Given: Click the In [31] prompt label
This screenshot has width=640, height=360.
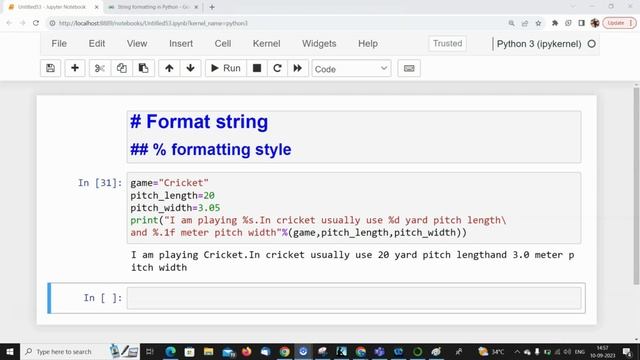Looking at the screenshot, I should click(100, 183).
